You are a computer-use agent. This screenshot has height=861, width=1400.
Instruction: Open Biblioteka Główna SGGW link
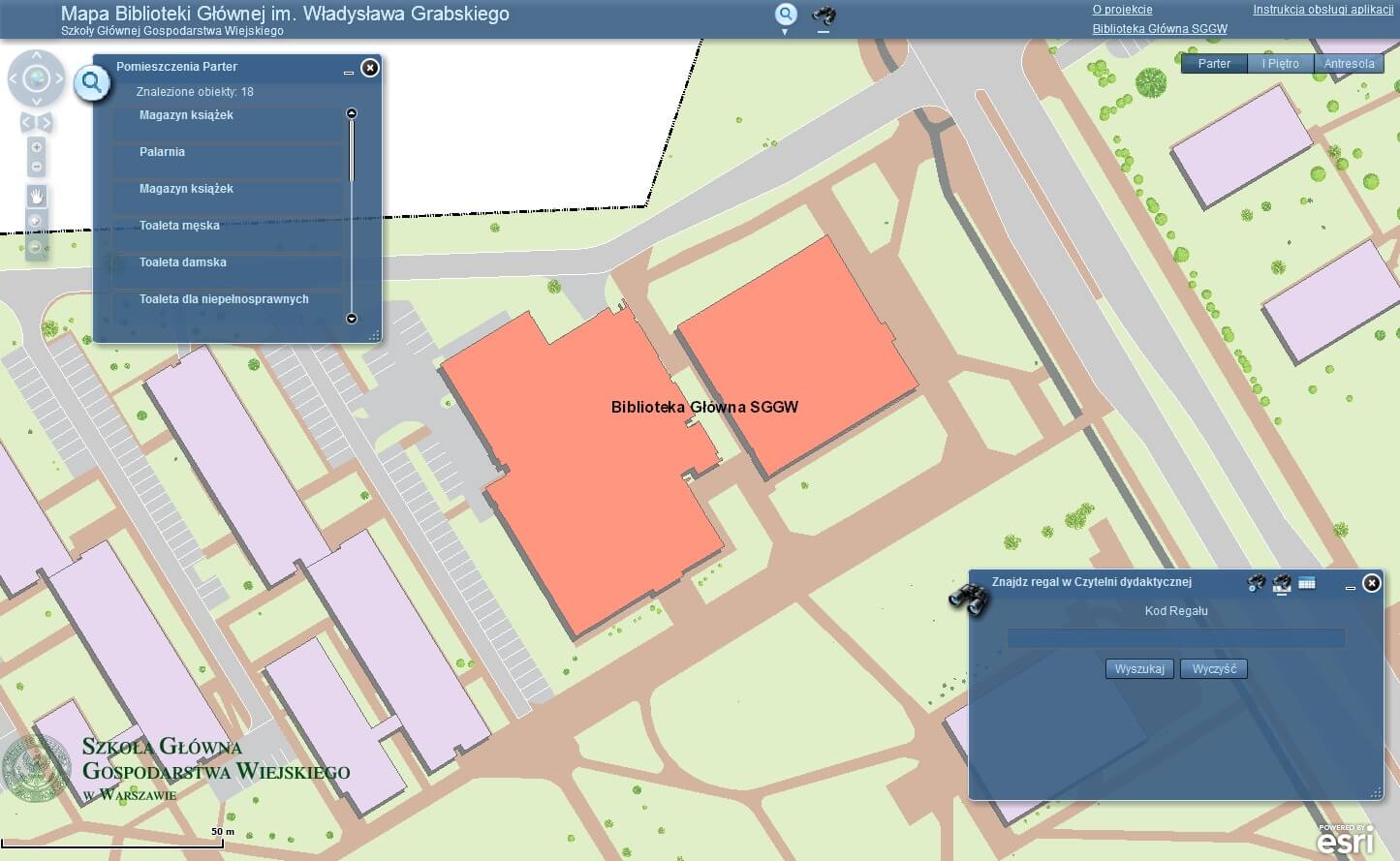point(1160,29)
